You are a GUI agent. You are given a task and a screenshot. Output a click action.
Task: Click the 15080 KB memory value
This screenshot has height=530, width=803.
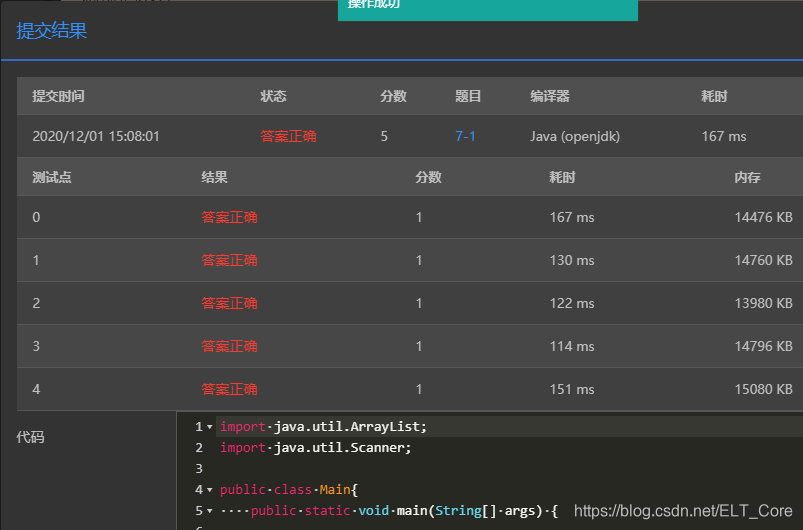[764, 389]
